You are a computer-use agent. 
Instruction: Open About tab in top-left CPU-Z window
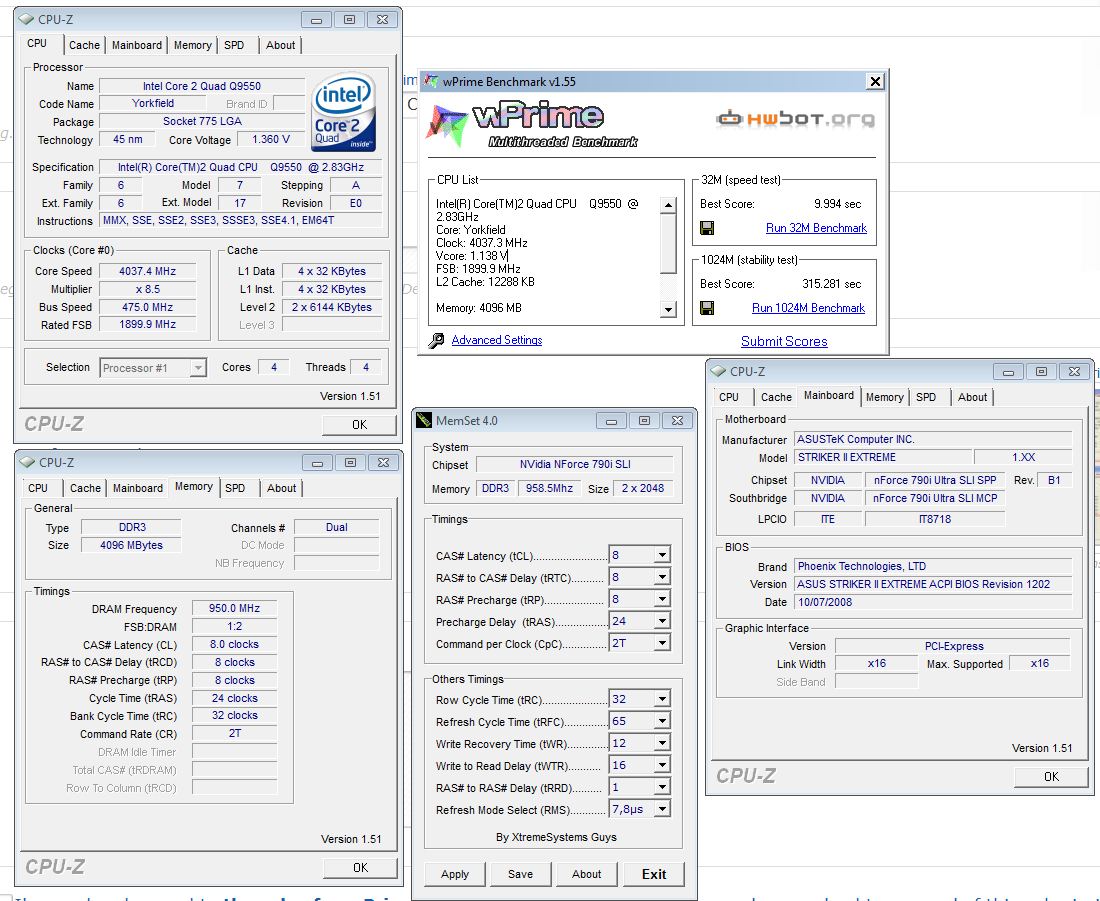point(281,45)
